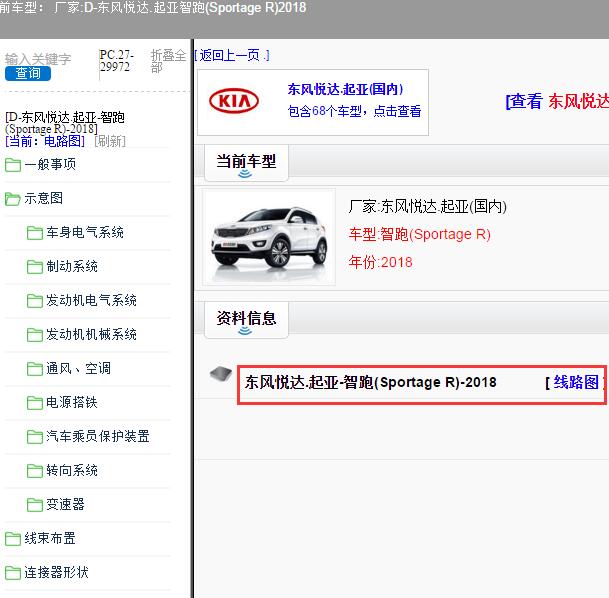This screenshot has height=598, width=609.
Task: Open the 变速器 tree item
Action: point(65,504)
